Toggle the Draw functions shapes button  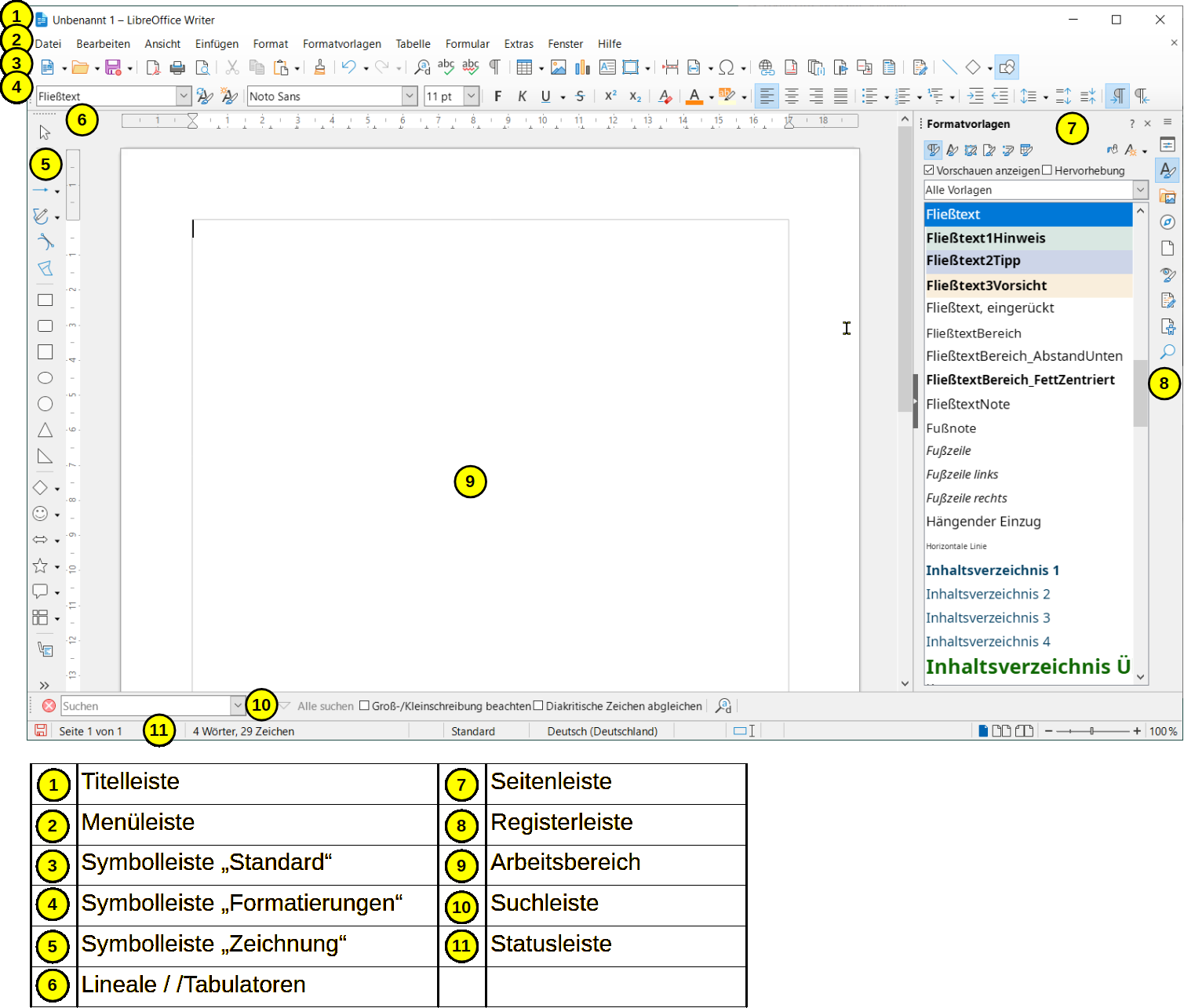(x=1007, y=68)
